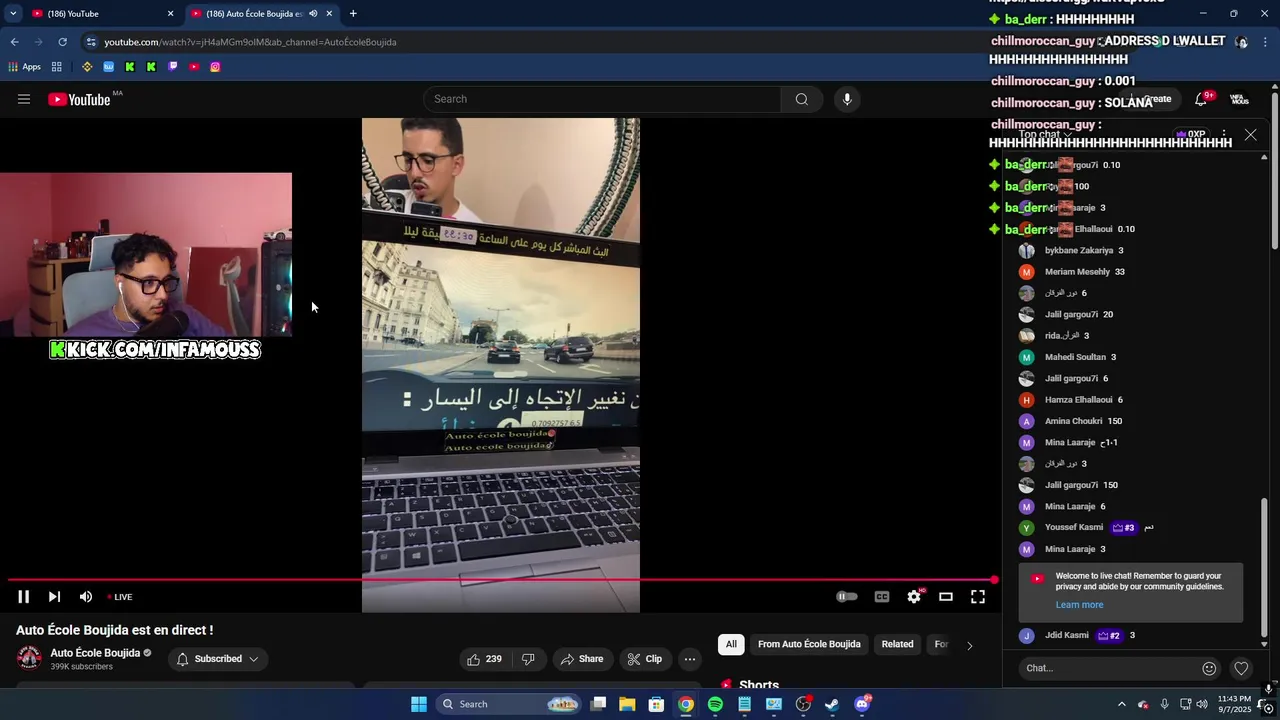The image size is (1280, 720).
Task: Open Steam from the taskbar
Action: [832, 704]
